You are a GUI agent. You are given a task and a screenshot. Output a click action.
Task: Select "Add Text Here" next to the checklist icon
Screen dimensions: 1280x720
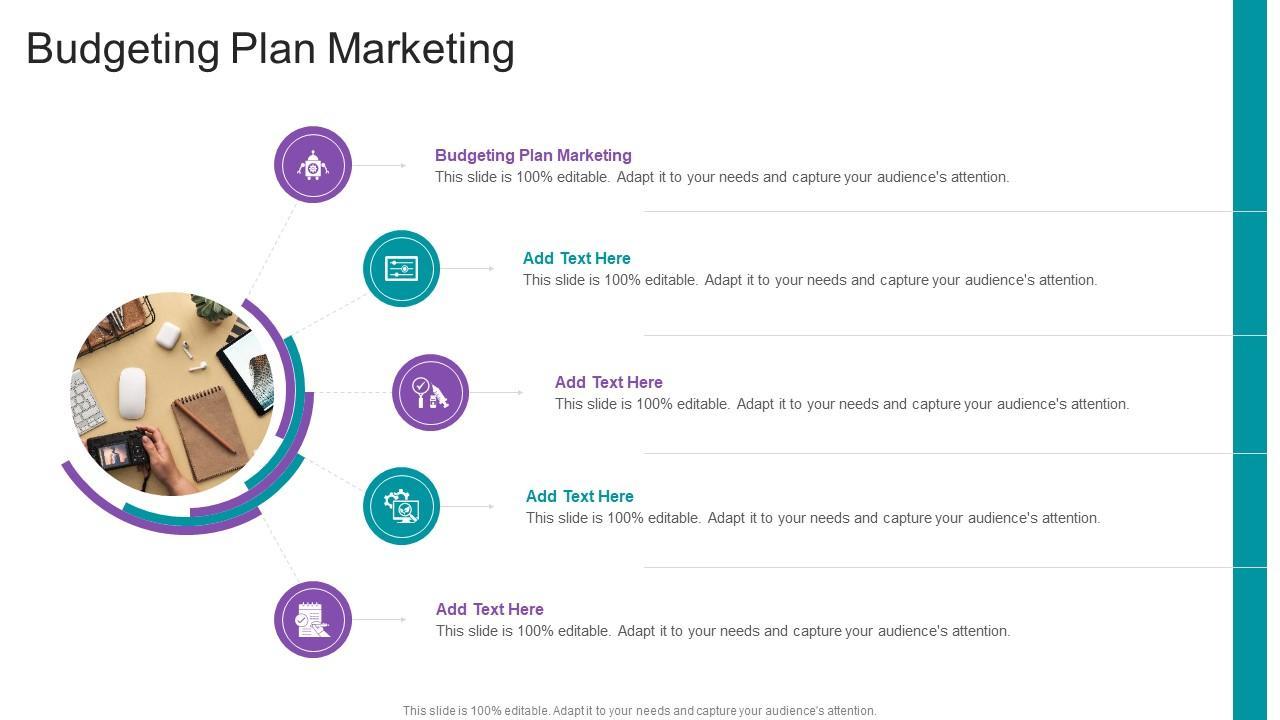(489, 609)
